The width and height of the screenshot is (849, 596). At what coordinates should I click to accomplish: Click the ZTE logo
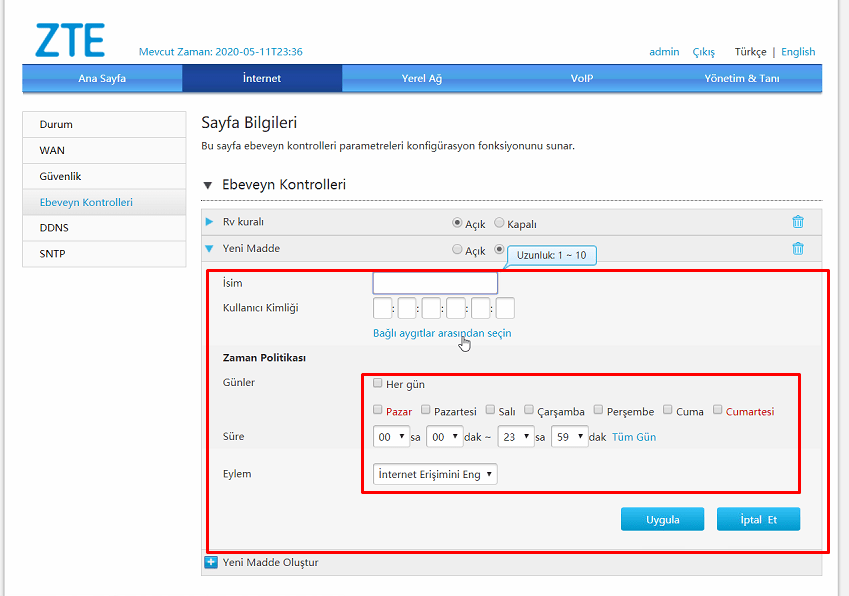[x=70, y=40]
